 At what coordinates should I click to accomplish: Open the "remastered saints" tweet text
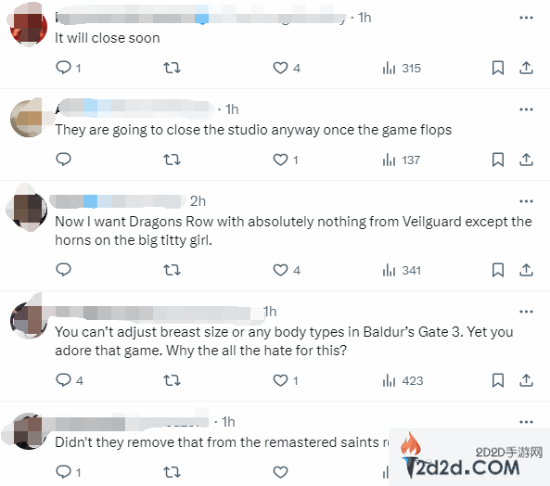[x=222, y=442]
